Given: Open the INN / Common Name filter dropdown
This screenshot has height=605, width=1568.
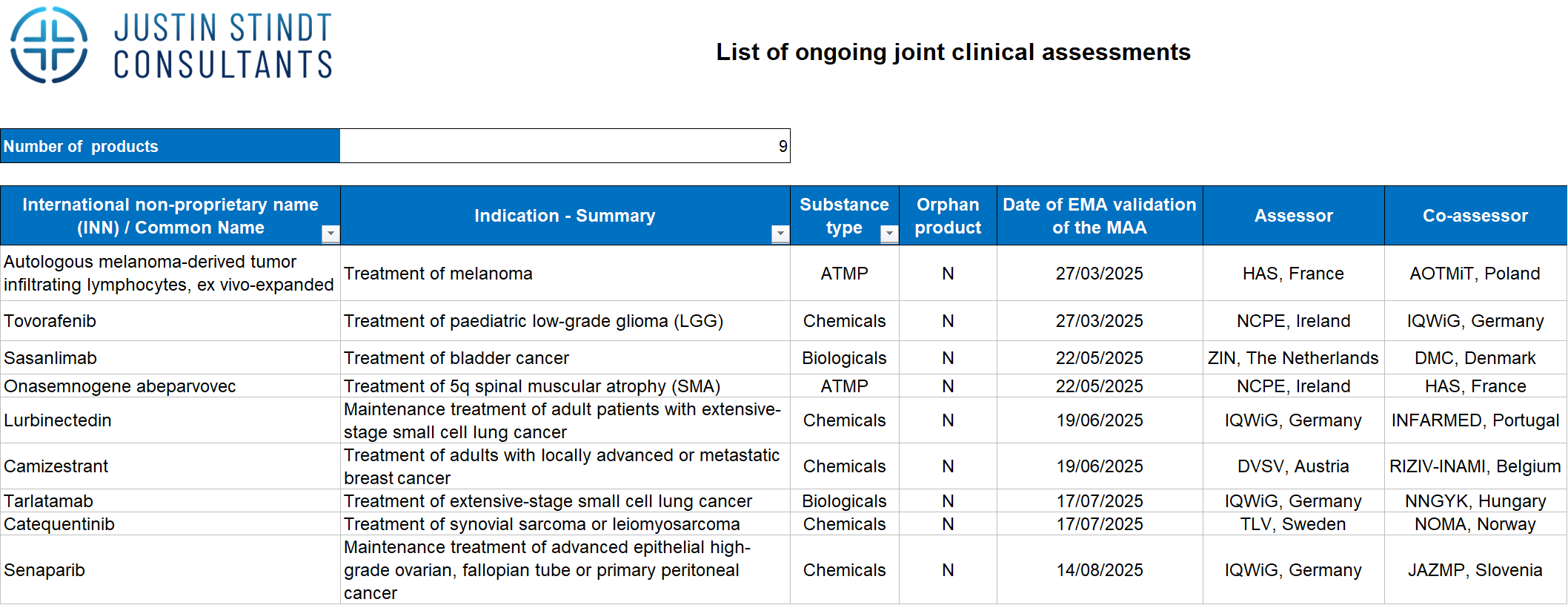Looking at the screenshot, I should (330, 234).
